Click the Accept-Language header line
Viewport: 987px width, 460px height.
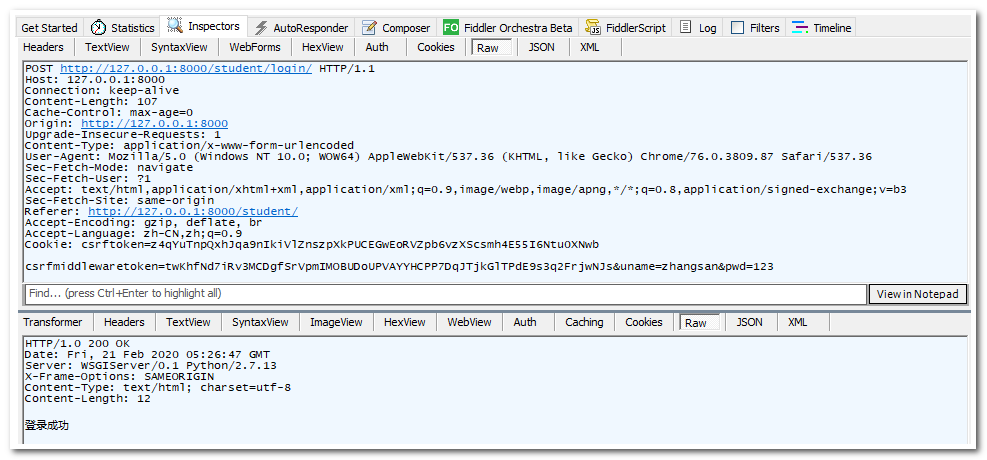[133, 233]
